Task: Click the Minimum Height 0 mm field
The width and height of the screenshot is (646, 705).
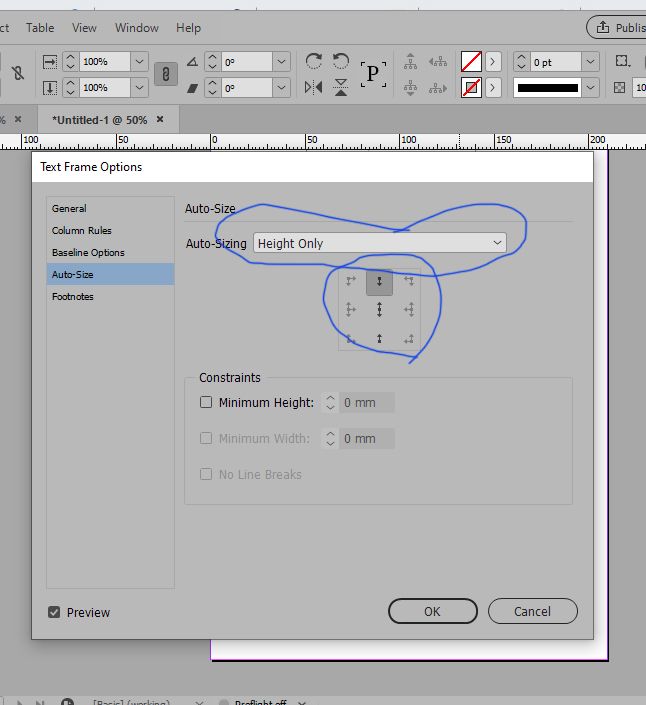Action: coord(367,402)
